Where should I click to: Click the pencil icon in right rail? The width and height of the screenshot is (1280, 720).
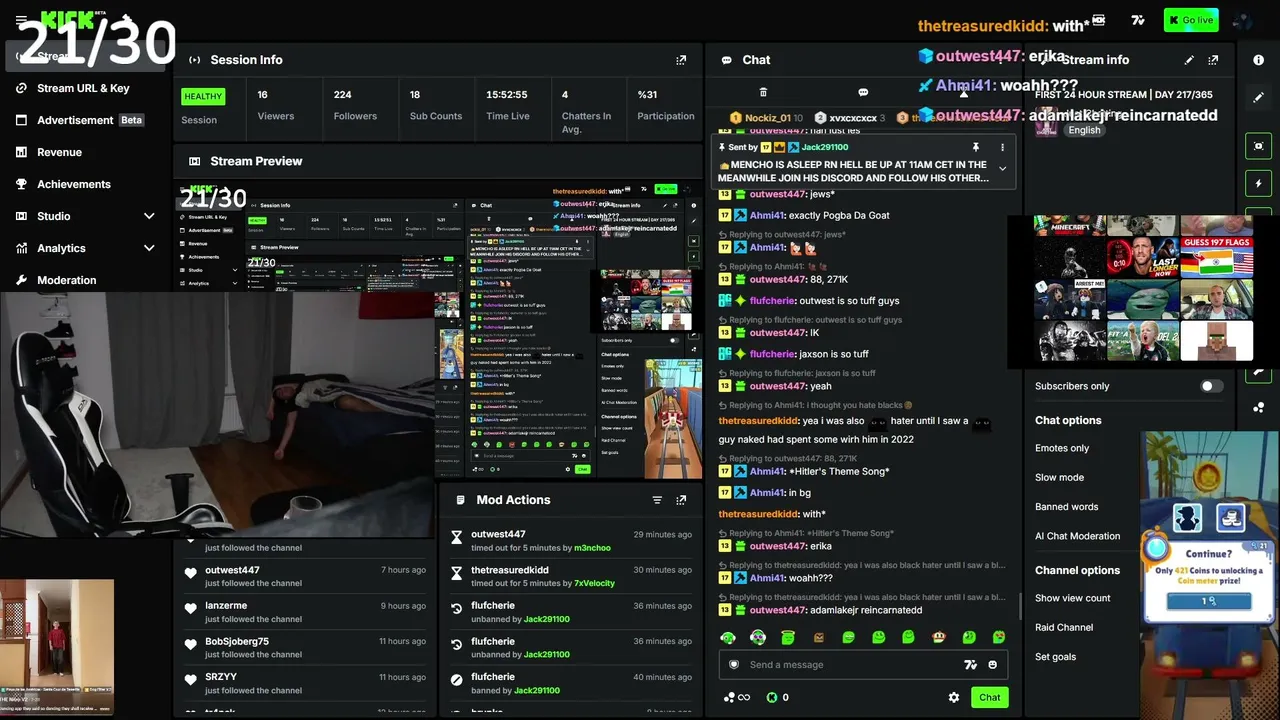(1258, 98)
